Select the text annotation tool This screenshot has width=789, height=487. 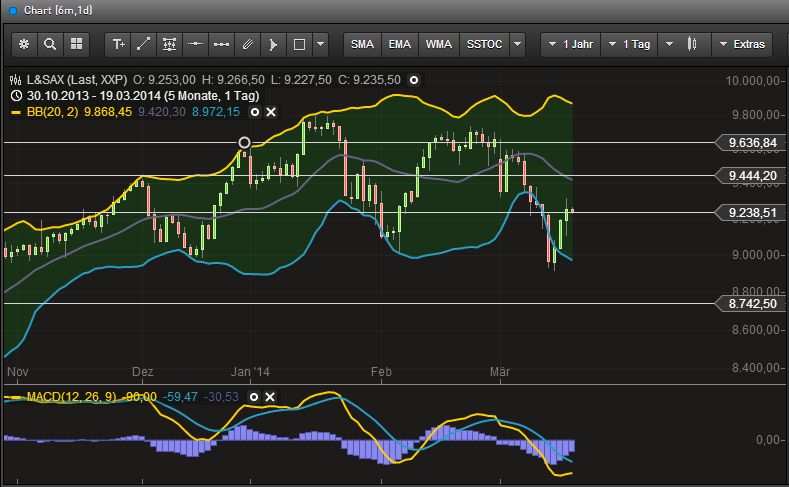pyautogui.click(x=119, y=44)
